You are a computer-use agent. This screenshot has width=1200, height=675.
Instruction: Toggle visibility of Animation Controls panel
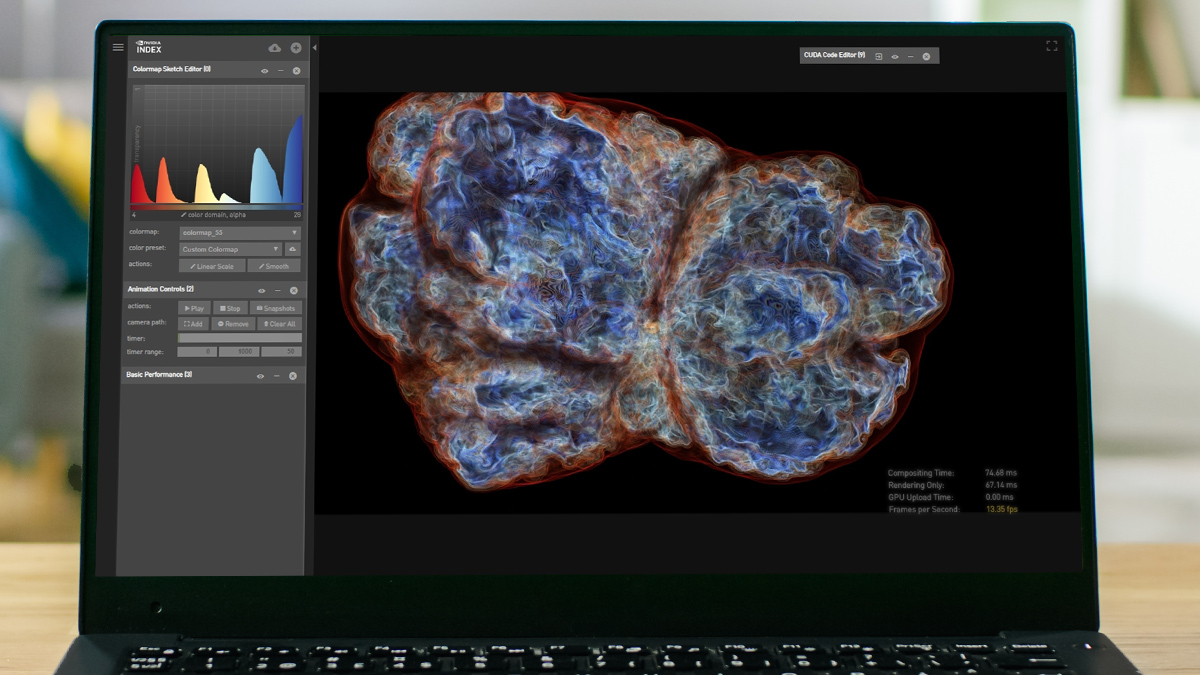tap(262, 291)
